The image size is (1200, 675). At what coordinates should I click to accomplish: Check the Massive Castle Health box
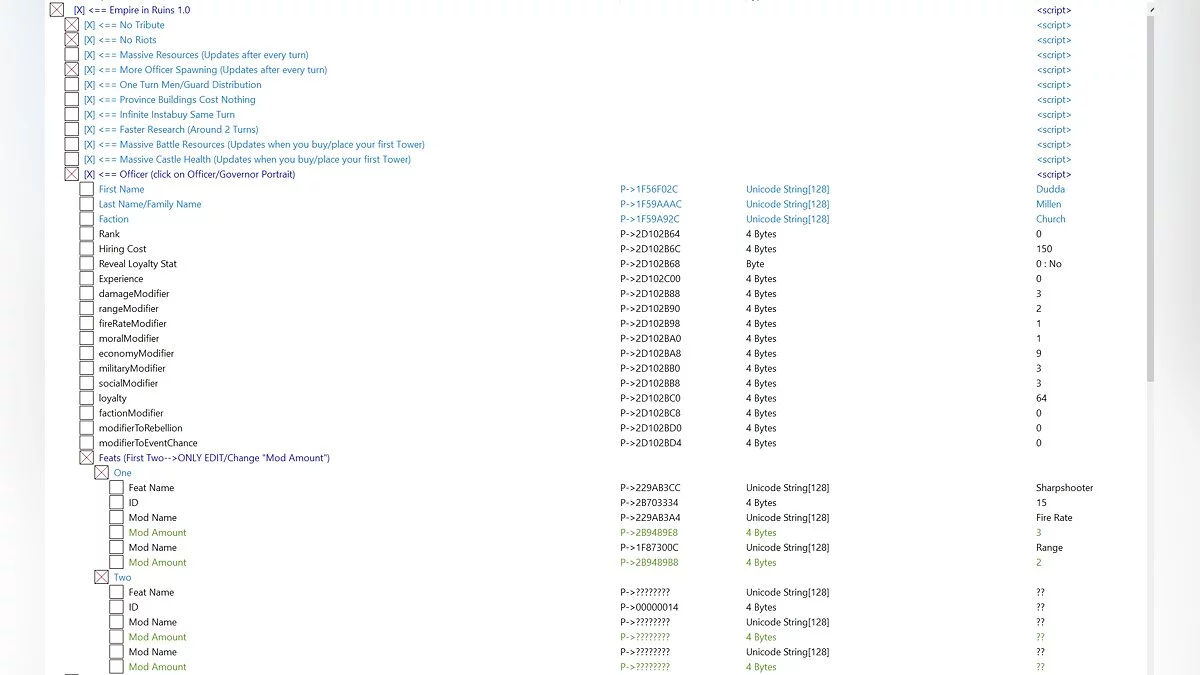click(72, 159)
